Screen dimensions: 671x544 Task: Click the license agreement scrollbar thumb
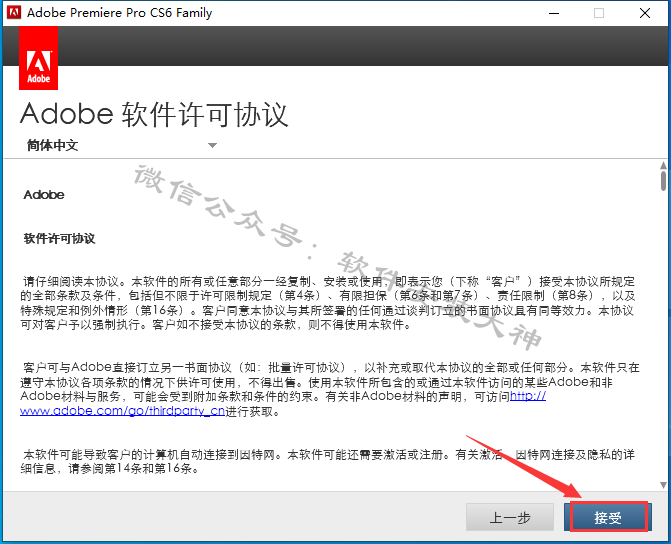coord(663,181)
